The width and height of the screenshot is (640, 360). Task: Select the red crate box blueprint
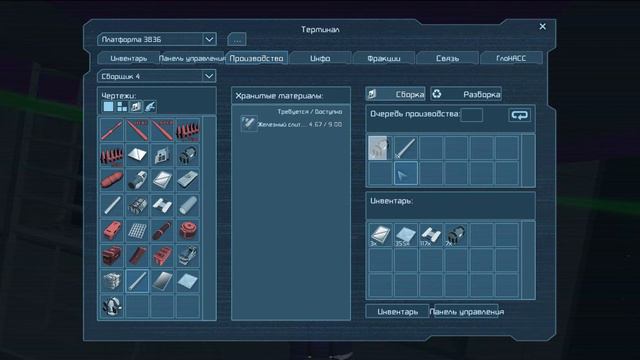tap(112, 256)
